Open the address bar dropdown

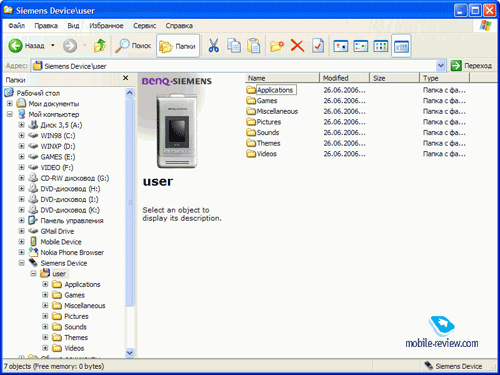(x=441, y=66)
